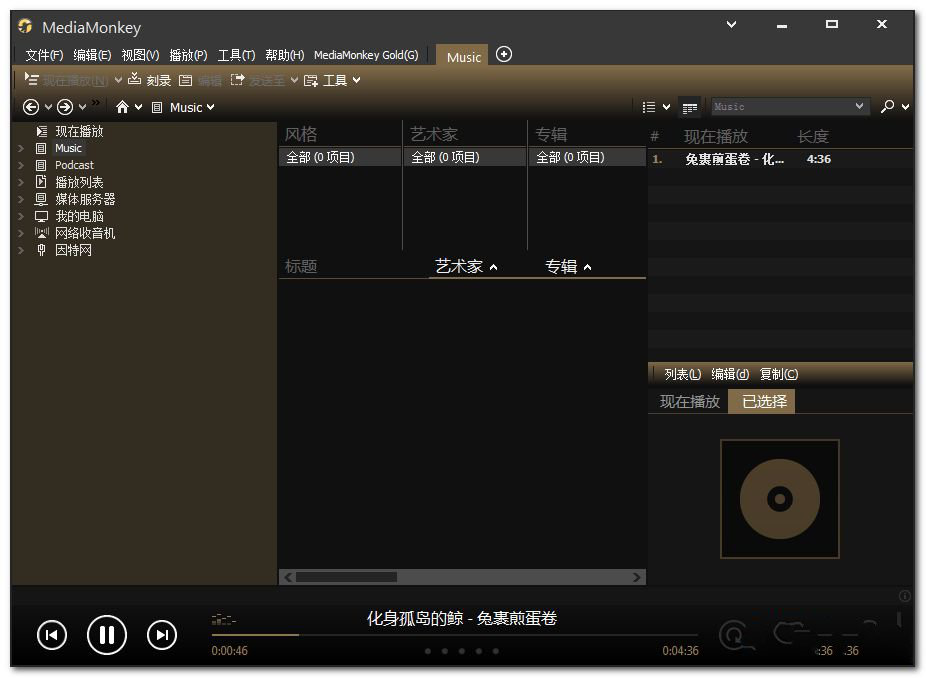Click the search magnifier icon
926x678 pixels.
pyautogui.click(x=887, y=106)
